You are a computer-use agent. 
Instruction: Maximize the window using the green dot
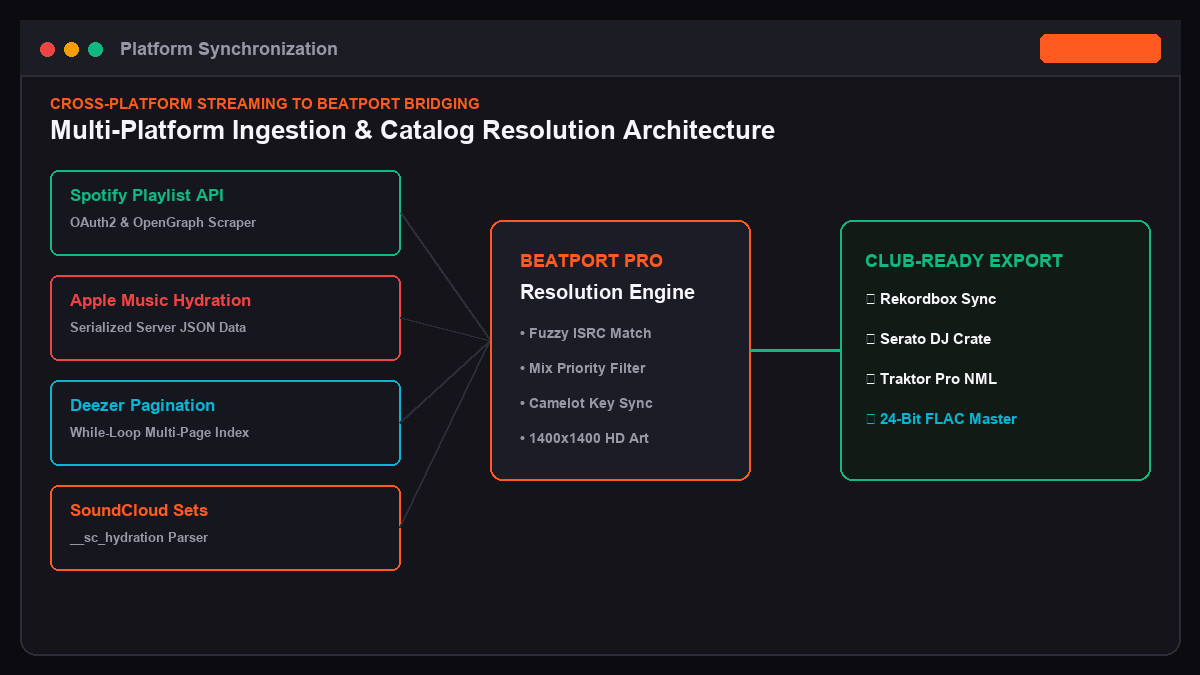click(96, 49)
